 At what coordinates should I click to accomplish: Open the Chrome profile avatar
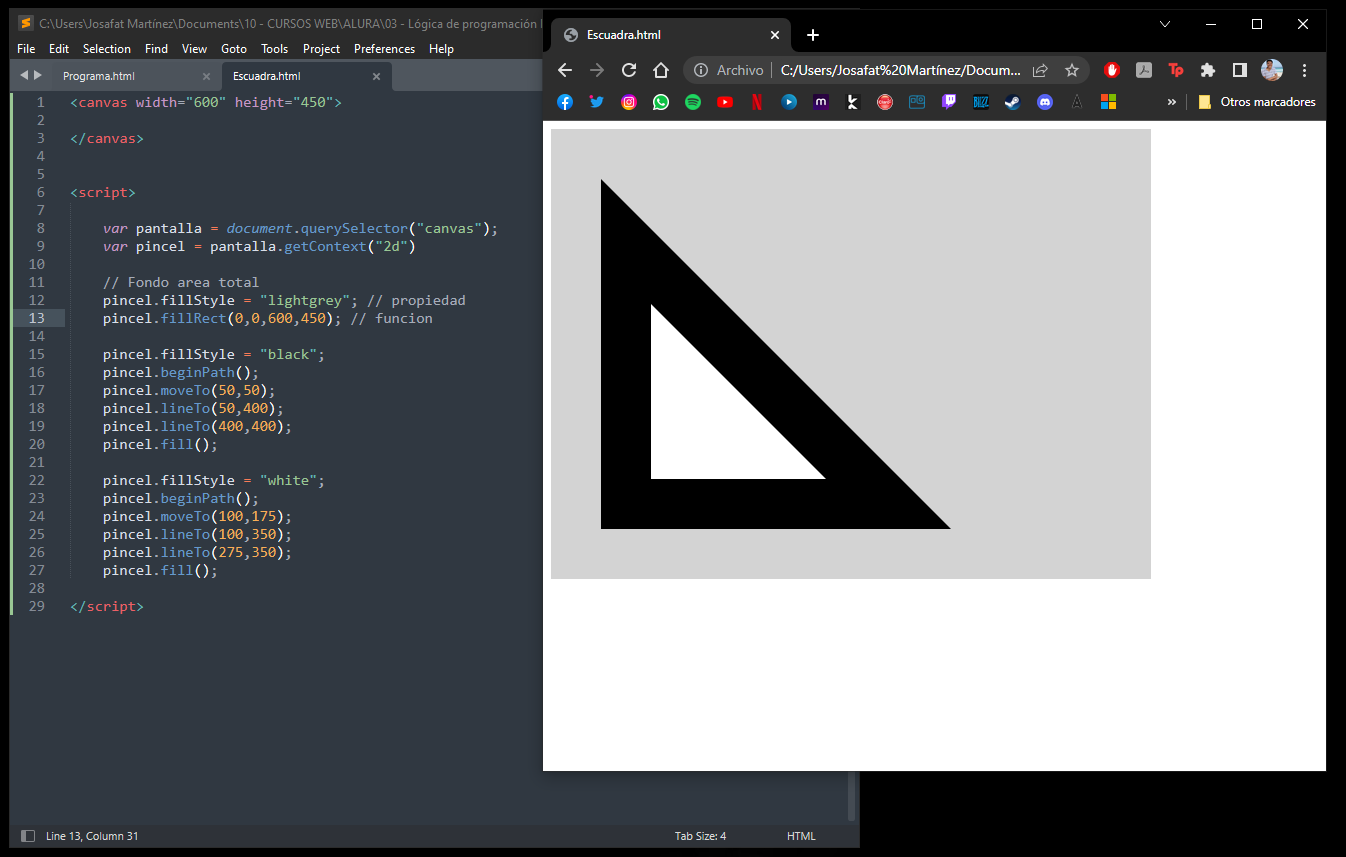pos(1272,70)
